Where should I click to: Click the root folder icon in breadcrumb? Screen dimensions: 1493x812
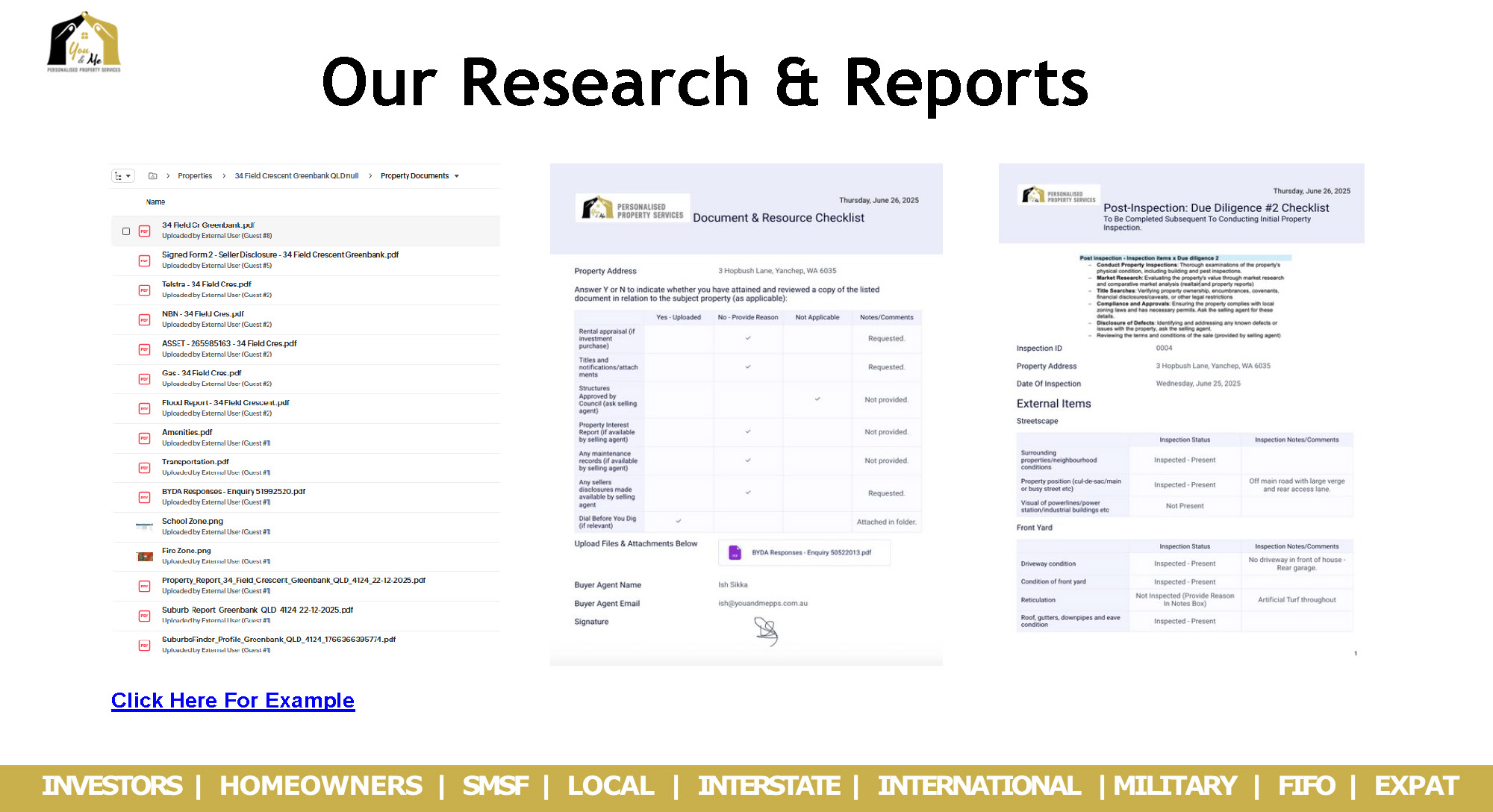[153, 176]
